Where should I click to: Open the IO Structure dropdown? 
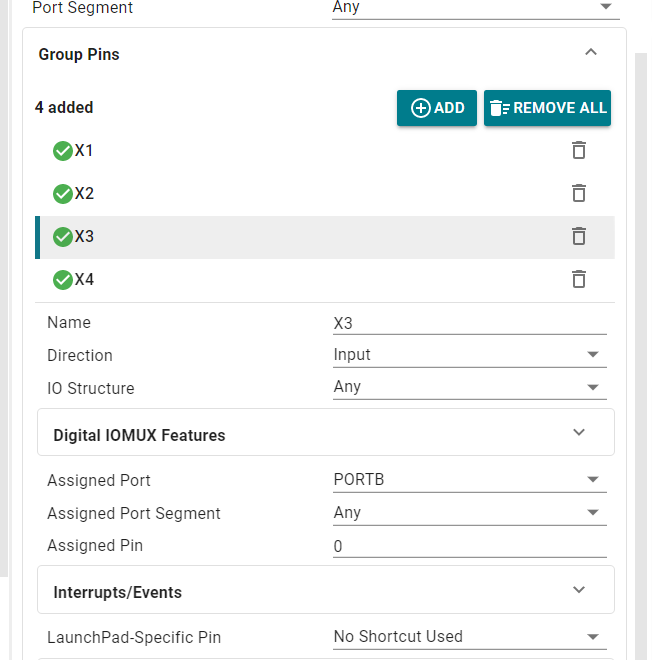pos(469,387)
